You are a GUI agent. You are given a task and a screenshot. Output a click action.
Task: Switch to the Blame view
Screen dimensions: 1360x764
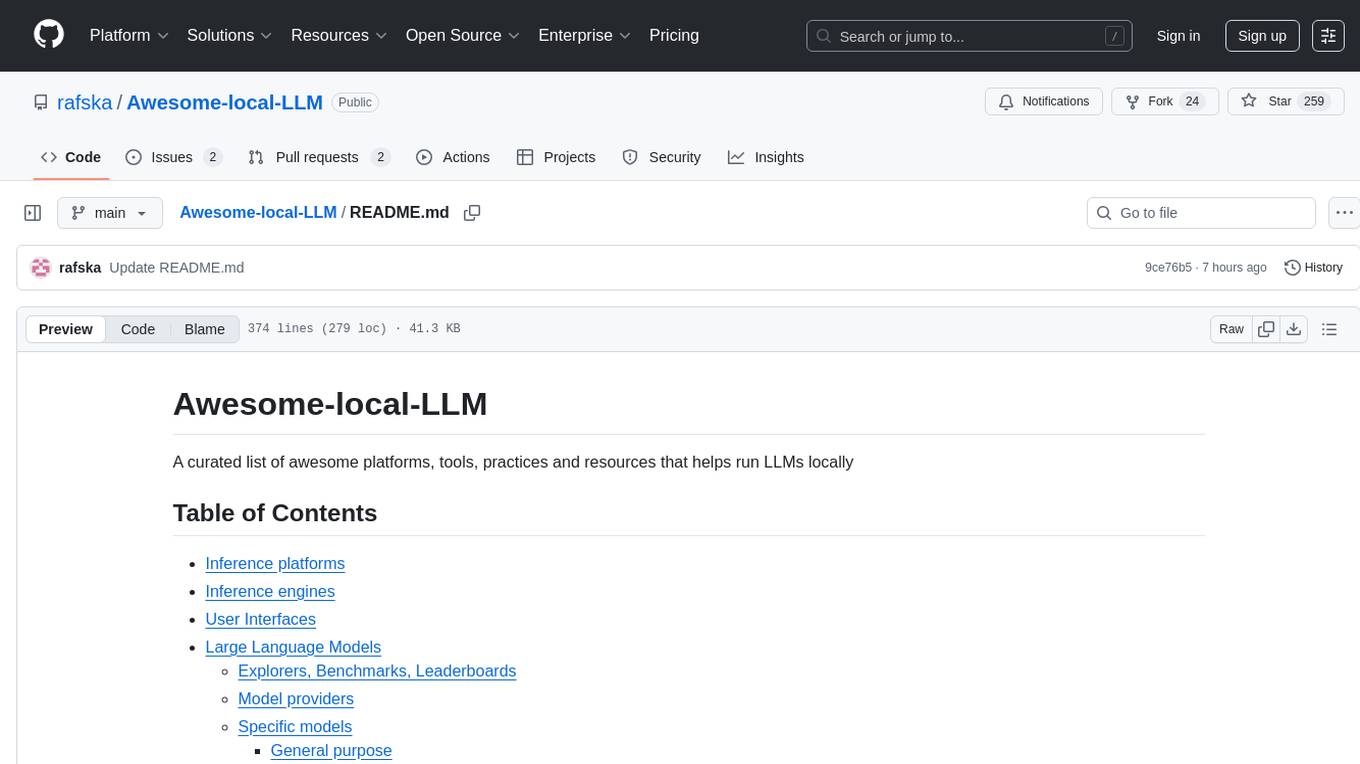coord(204,329)
